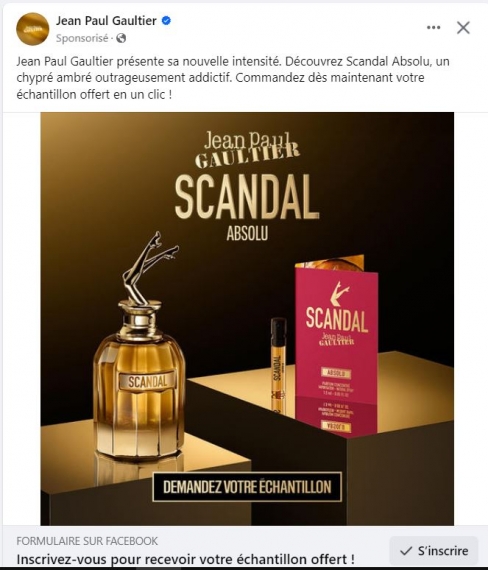Click the globe public audience icon
Viewport: 488px width, 570px height.
pos(121,38)
